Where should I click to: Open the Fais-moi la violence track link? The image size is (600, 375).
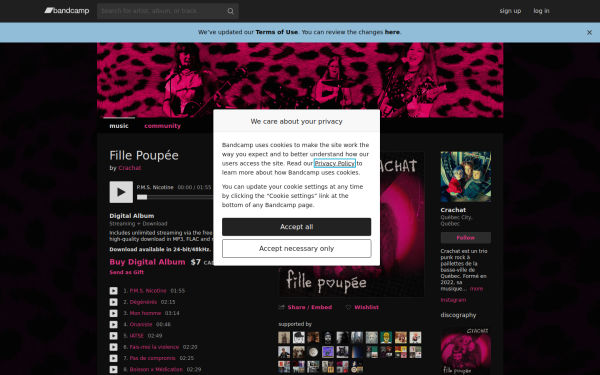[154, 347]
